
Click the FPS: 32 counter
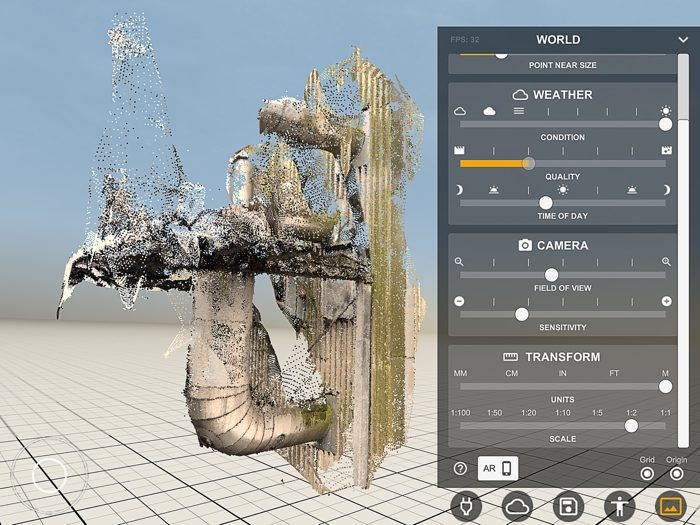pyautogui.click(x=465, y=40)
